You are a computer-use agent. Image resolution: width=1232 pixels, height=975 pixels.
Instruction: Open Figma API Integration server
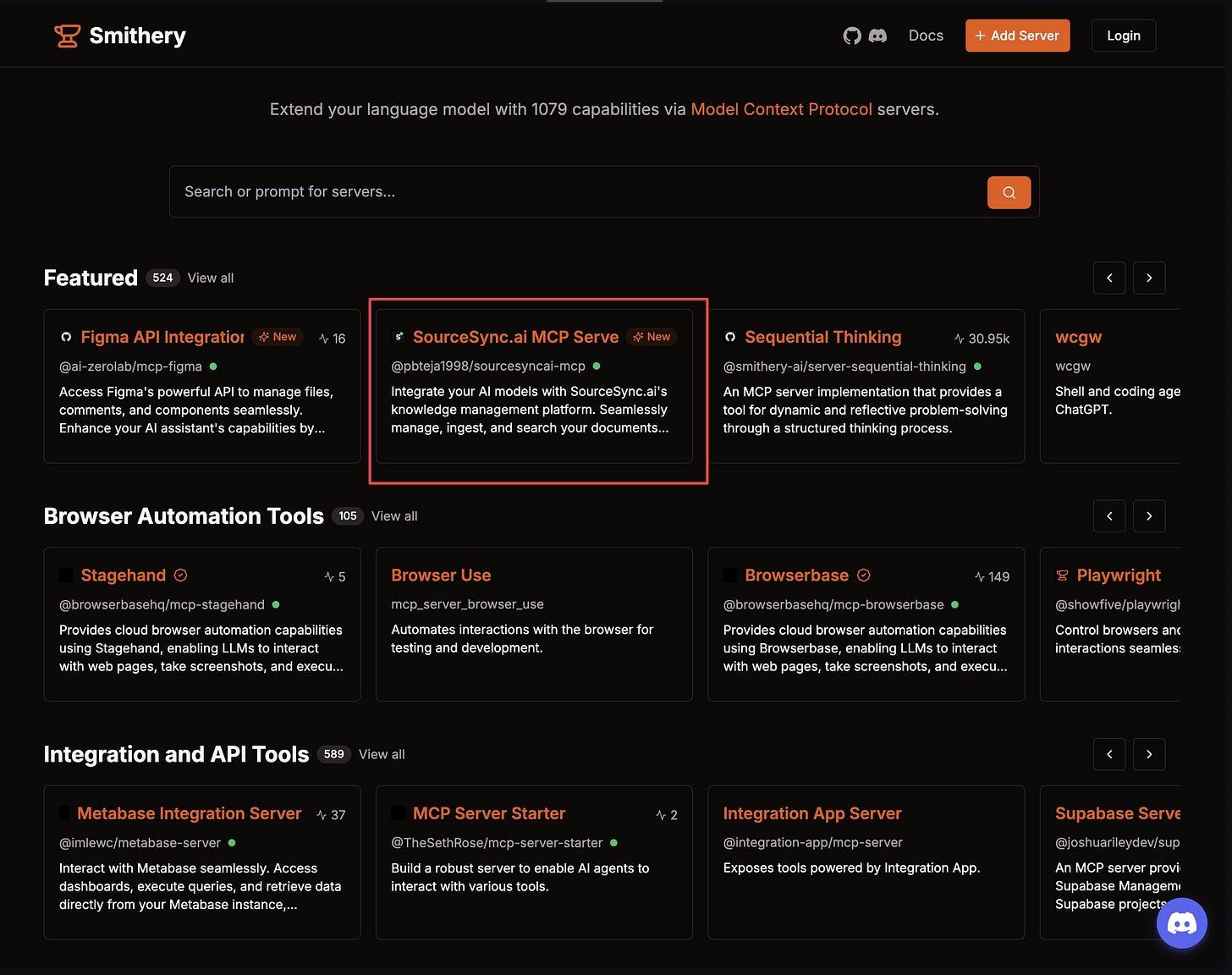[162, 337]
